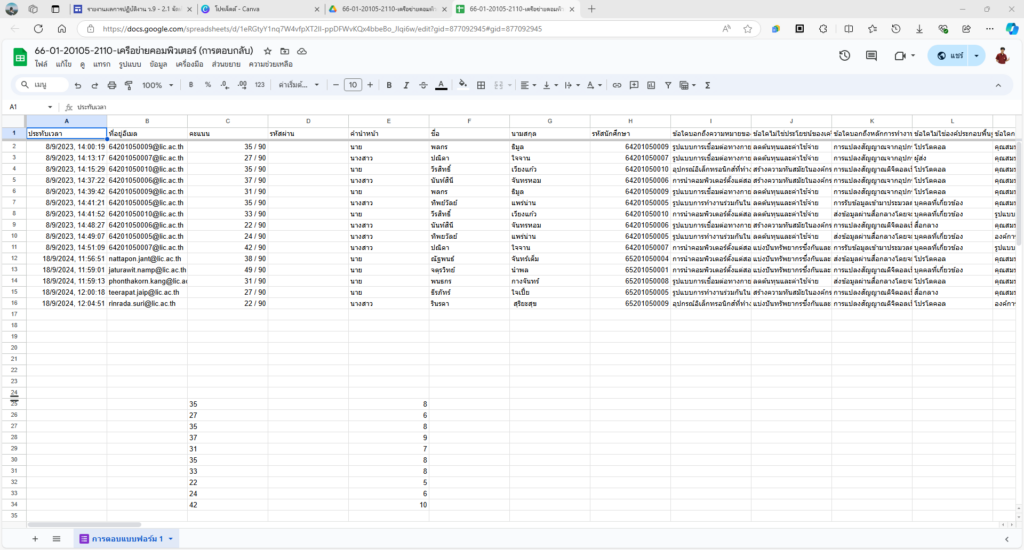Open the Sheets home icon

pyautogui.click(x=20, y=57)
